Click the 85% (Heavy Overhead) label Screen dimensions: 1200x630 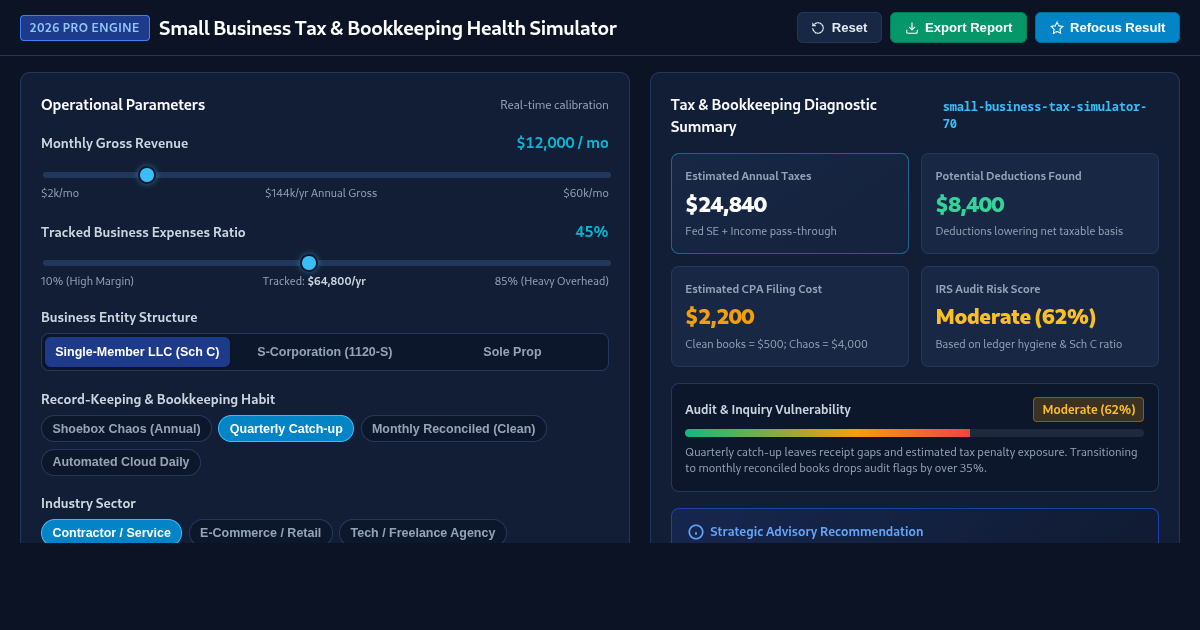point(552,281)
